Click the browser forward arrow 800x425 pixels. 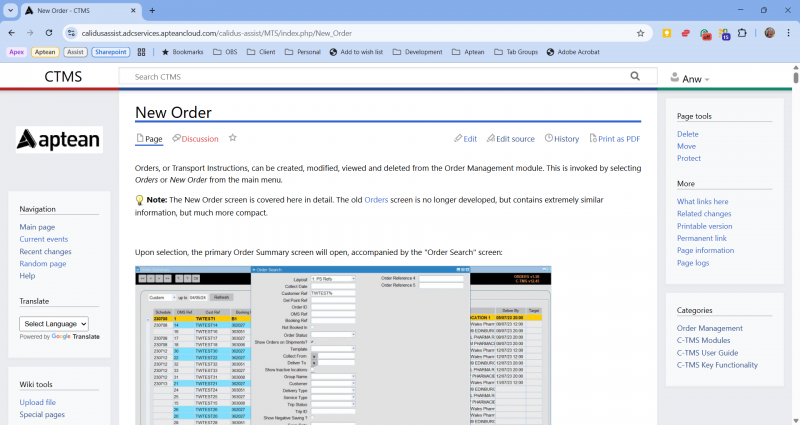tap(30, 33)
